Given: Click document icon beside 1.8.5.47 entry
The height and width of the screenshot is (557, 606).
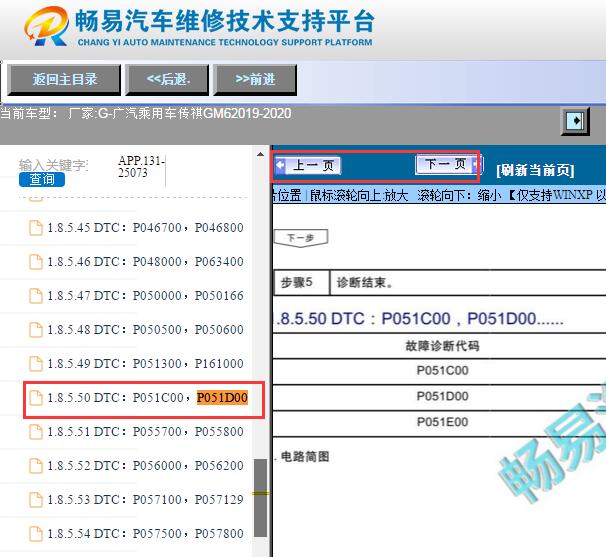Looking at the screenshot, I should [36, 296].
